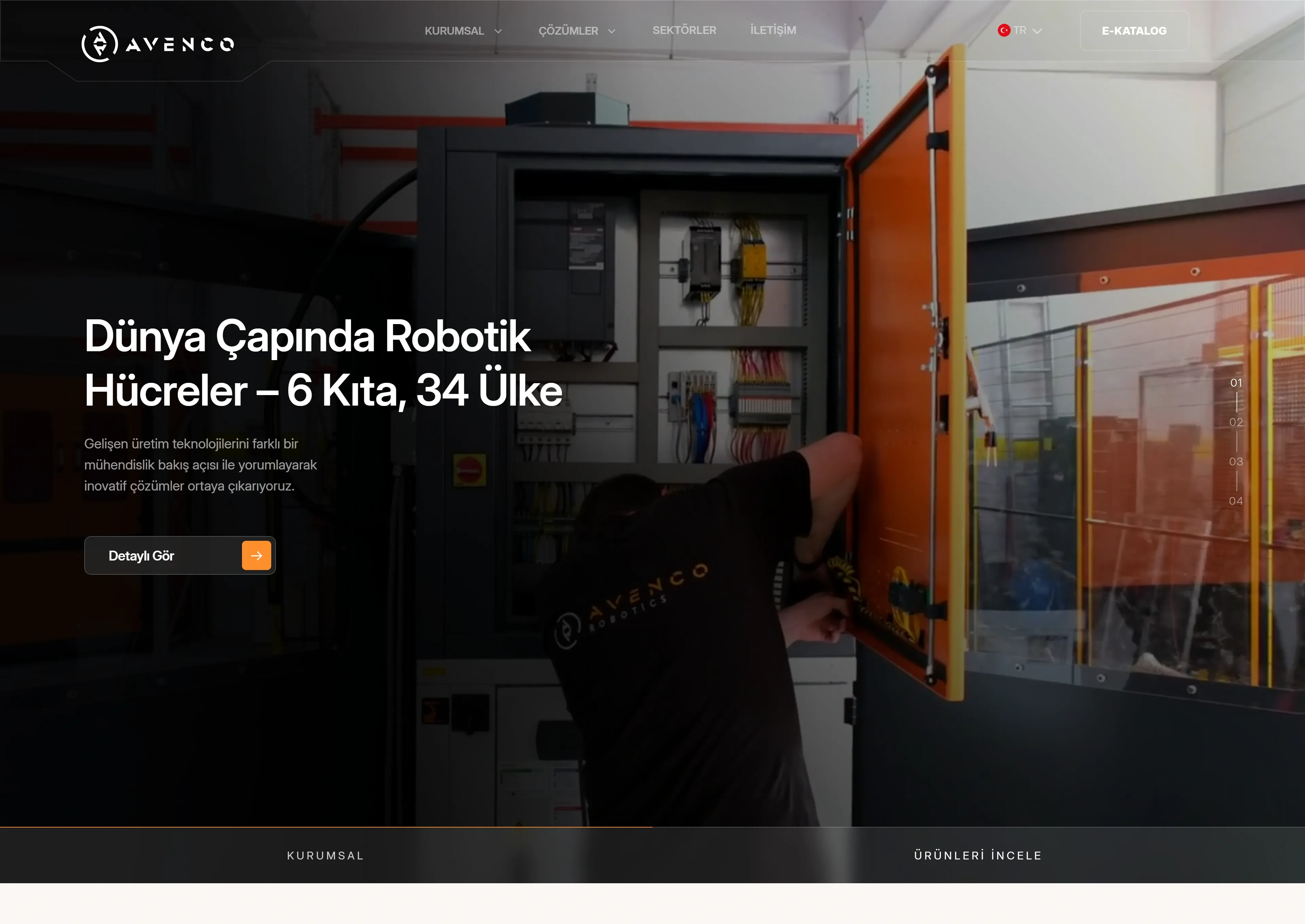Viewport: 1305px width, 924px height.
Task: Go to the SEKTÖRLER page
Action: (x=684, y=30)
